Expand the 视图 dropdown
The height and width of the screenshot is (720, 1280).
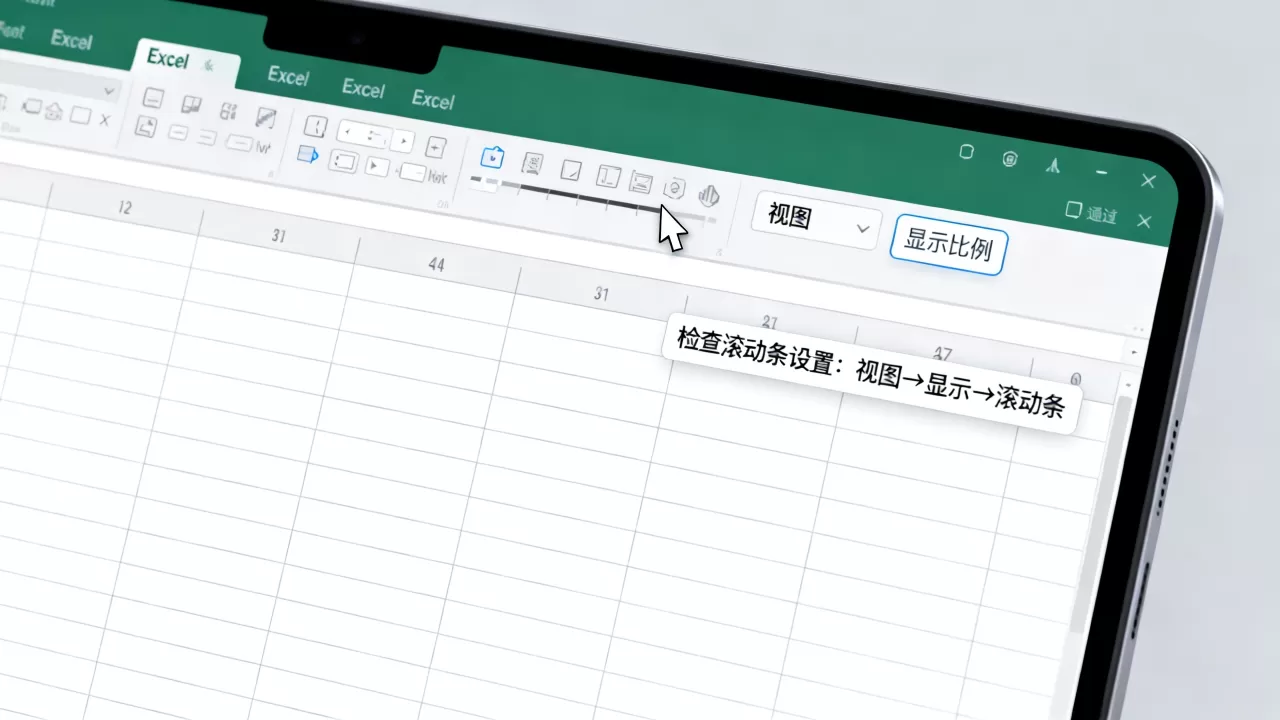tap(816, 220)
